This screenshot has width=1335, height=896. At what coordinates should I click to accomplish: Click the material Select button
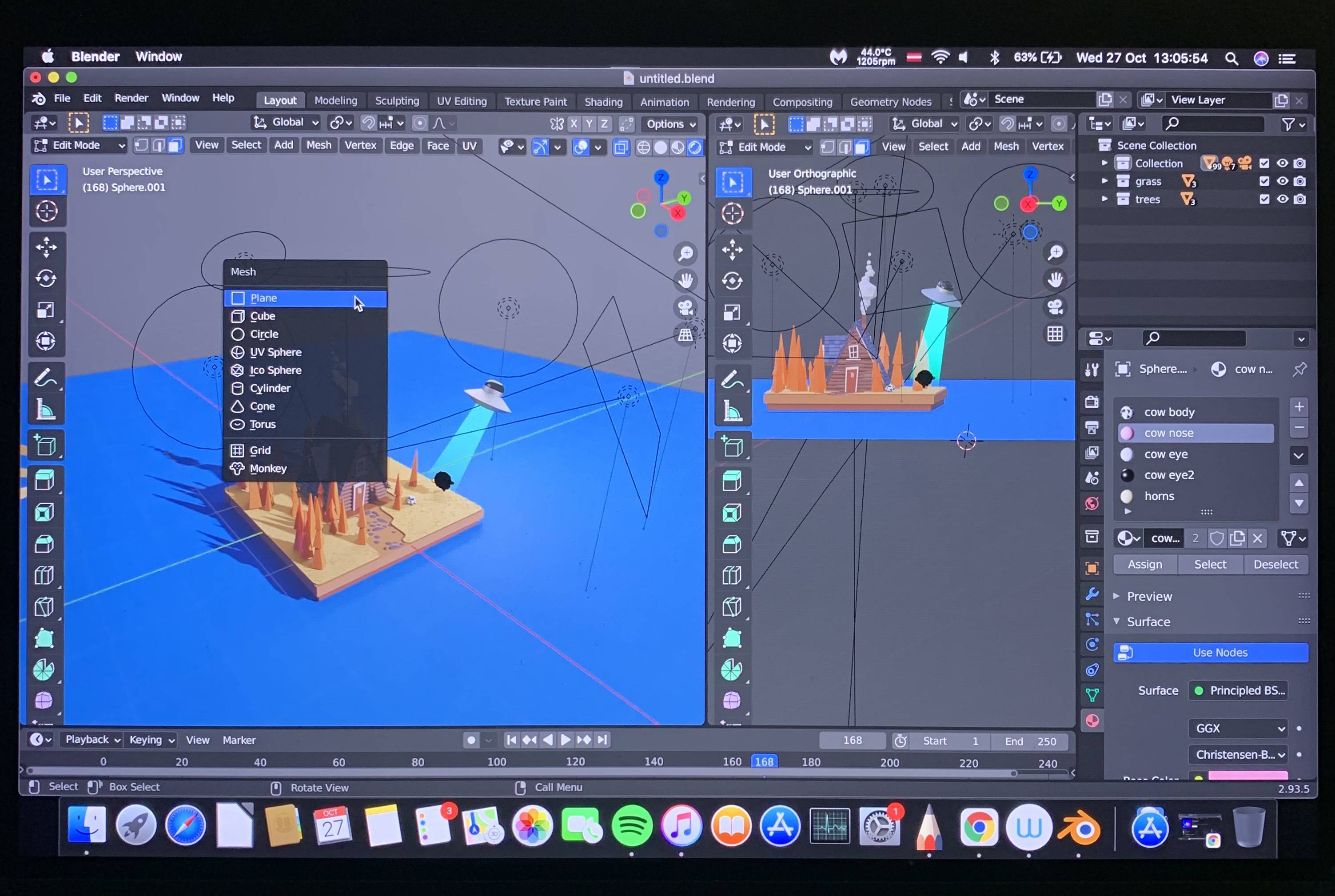click(x=1211, y=565)
